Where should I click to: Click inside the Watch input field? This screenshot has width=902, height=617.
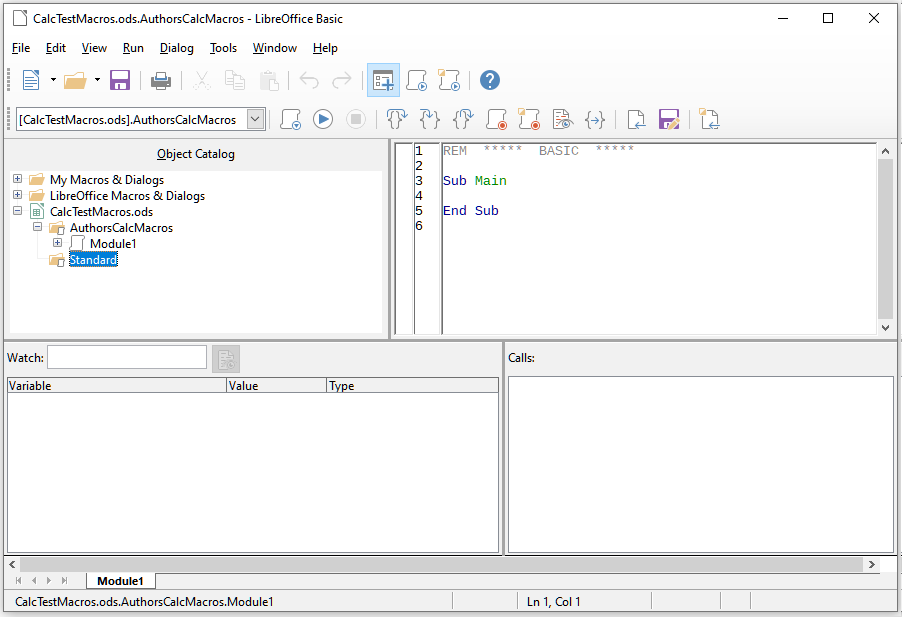126,358
